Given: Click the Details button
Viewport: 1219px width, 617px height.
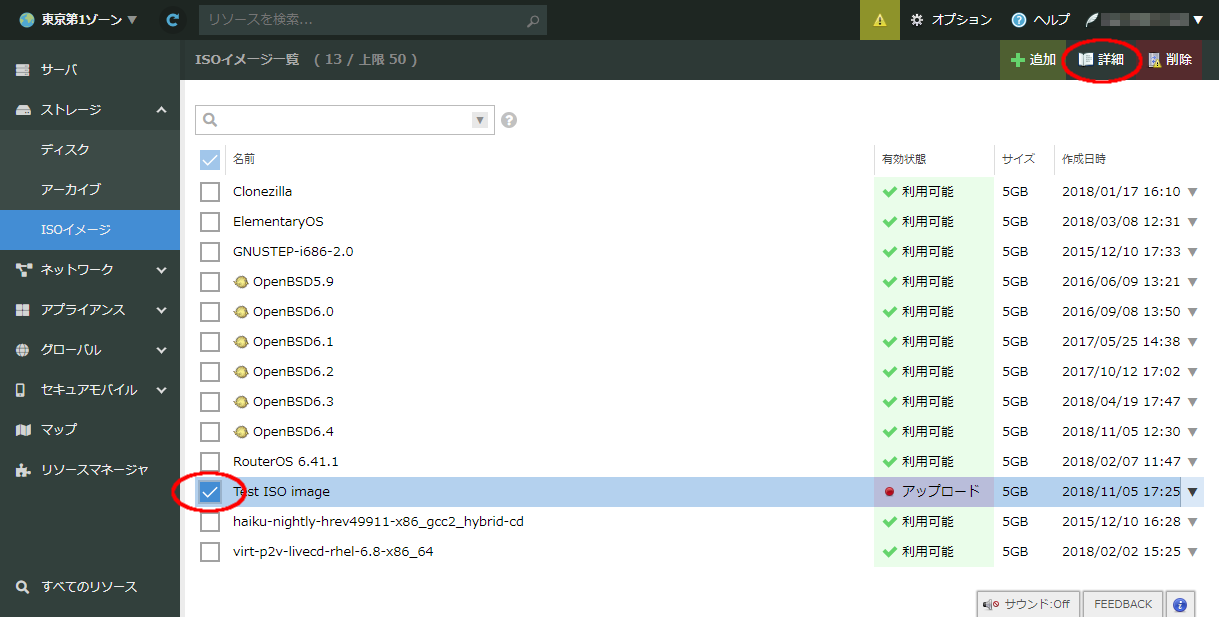Looking at the screenshot, I should tap(1102, 60).
